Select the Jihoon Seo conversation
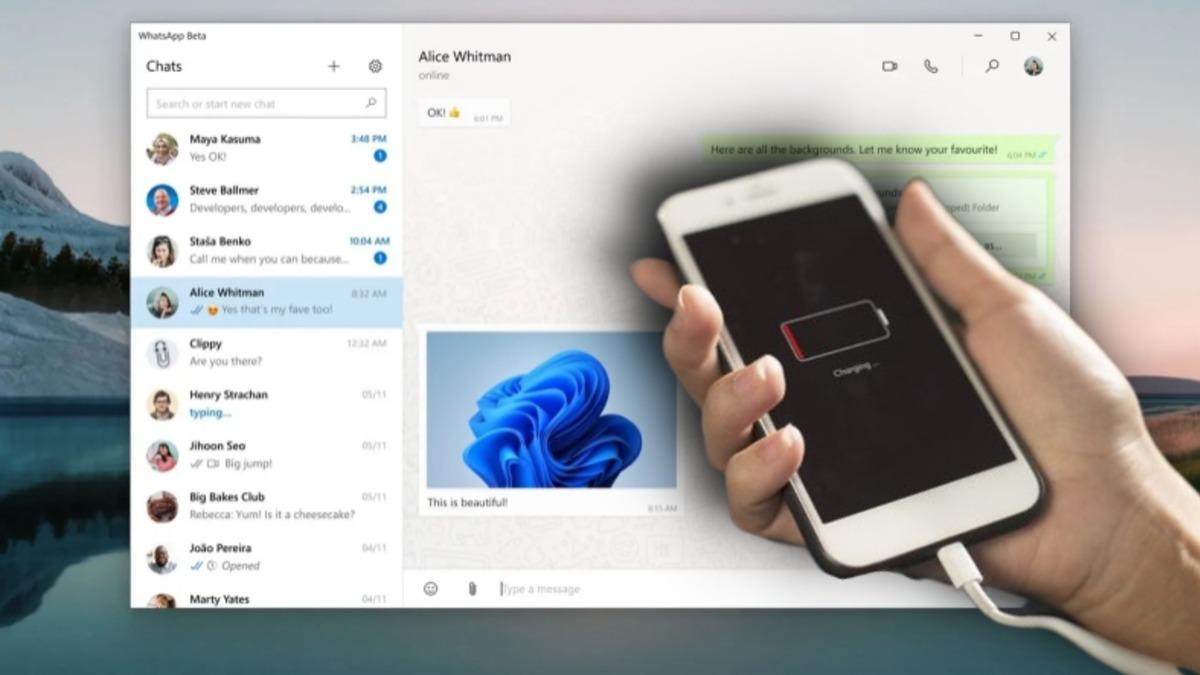This screenshot has height=675, width=1200. [x=266, y=455]
